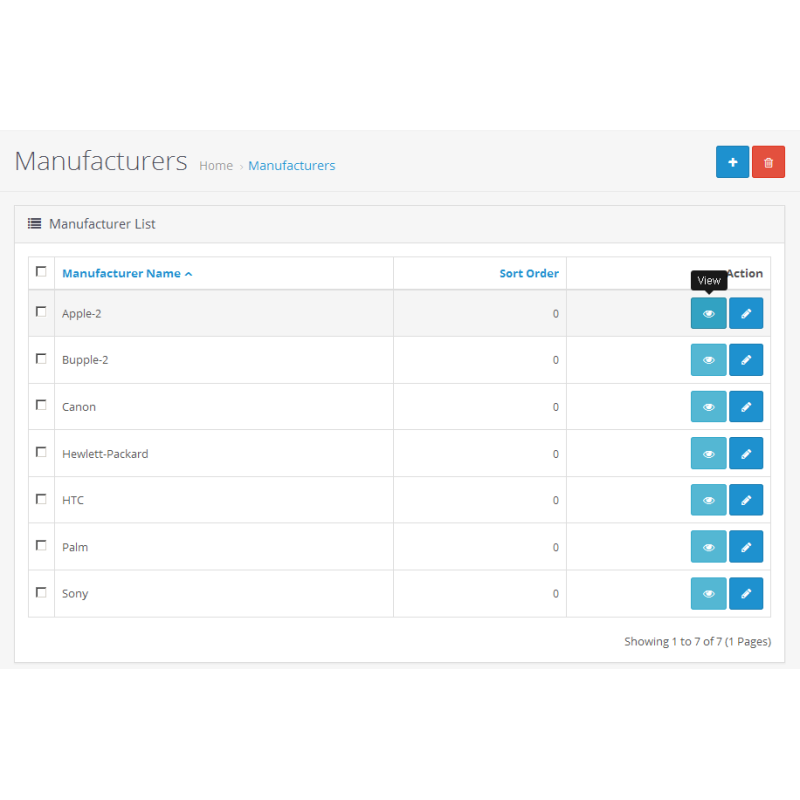Edit the Hewlett-Packard manufacturer
The image size is (800, 800).
tap(746, 453)
